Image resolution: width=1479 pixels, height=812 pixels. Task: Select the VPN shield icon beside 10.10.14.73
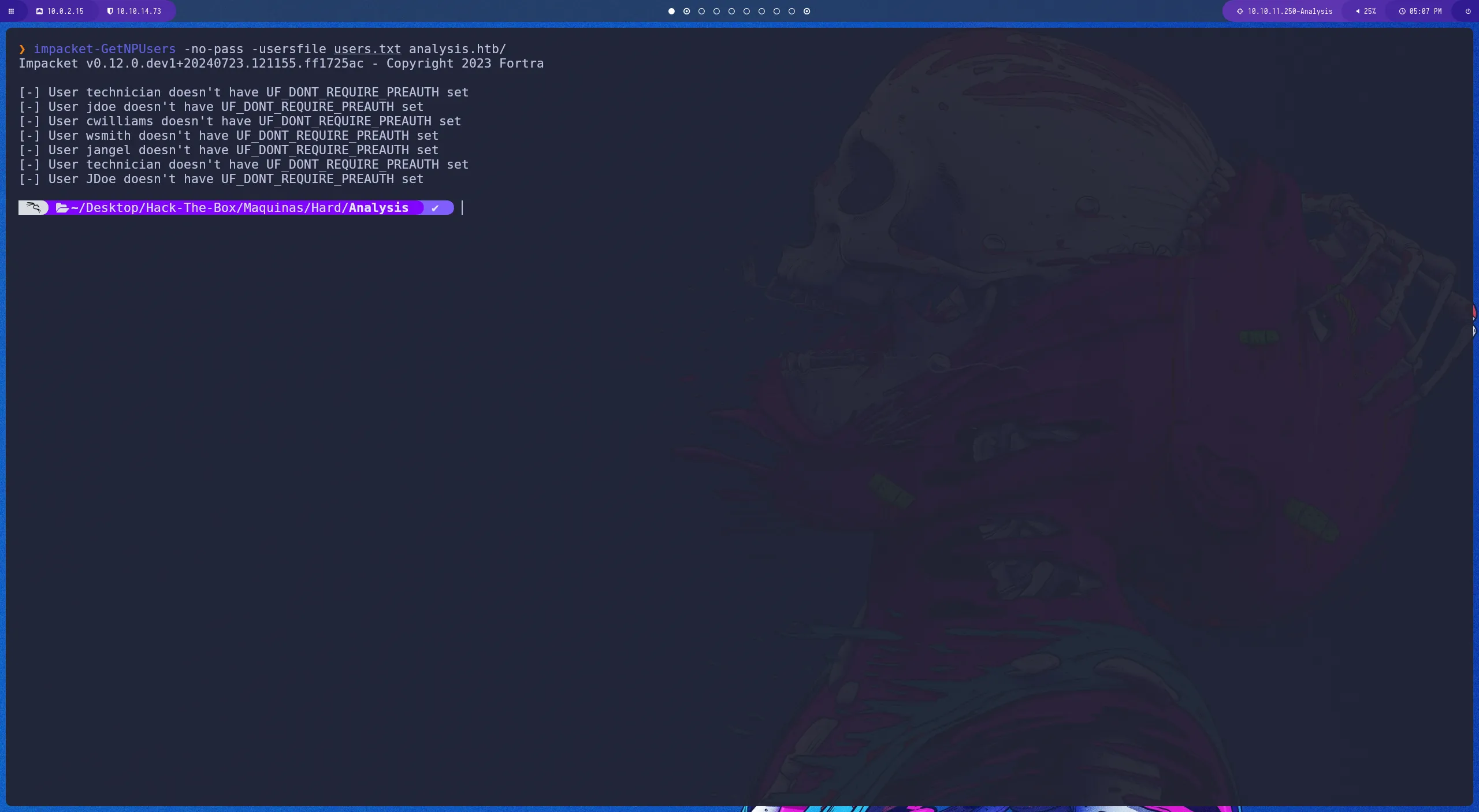pos(110,11)
